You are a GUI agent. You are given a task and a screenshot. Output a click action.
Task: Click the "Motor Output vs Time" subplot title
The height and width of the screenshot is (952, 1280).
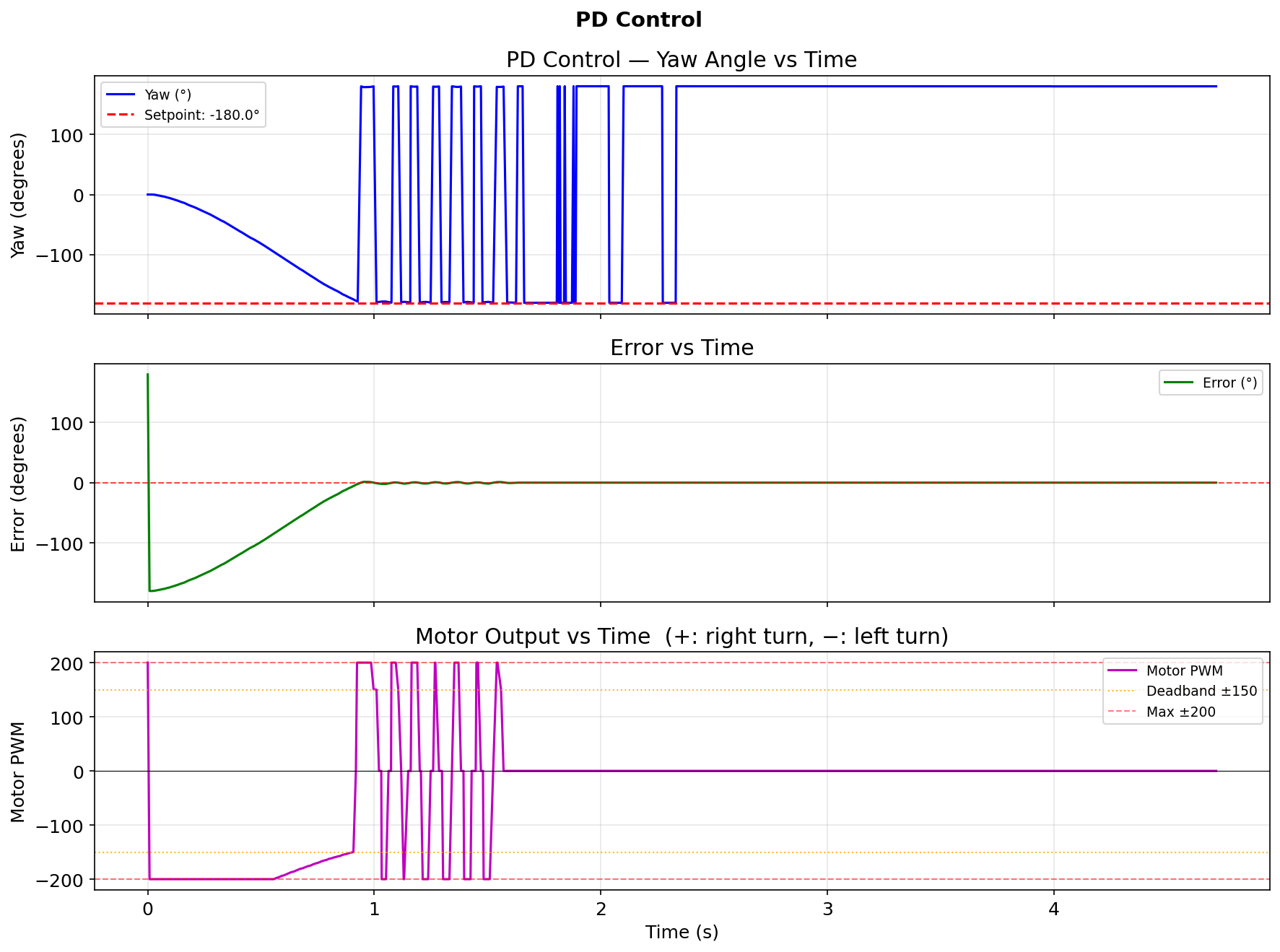click(681, 637)
